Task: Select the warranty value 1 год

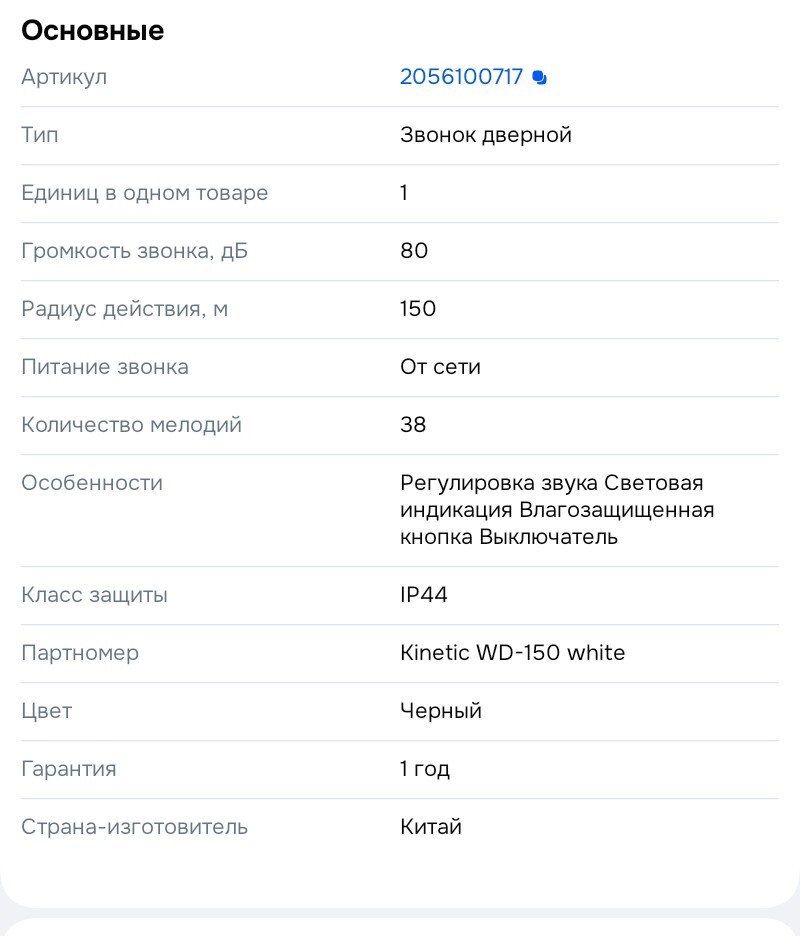Action: point(424,769)
